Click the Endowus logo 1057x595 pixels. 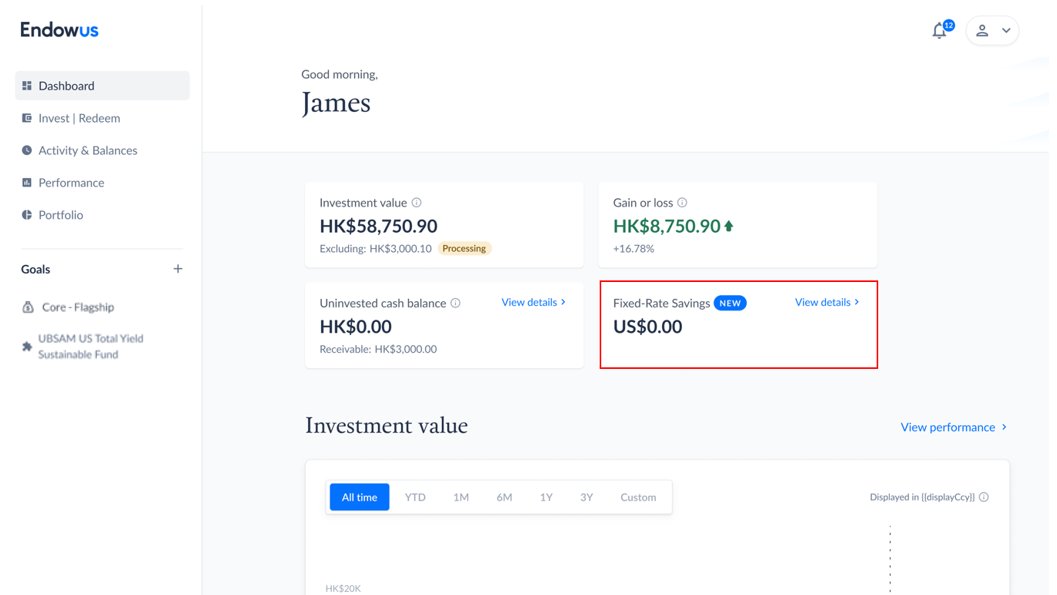click(x=60, y=30)
